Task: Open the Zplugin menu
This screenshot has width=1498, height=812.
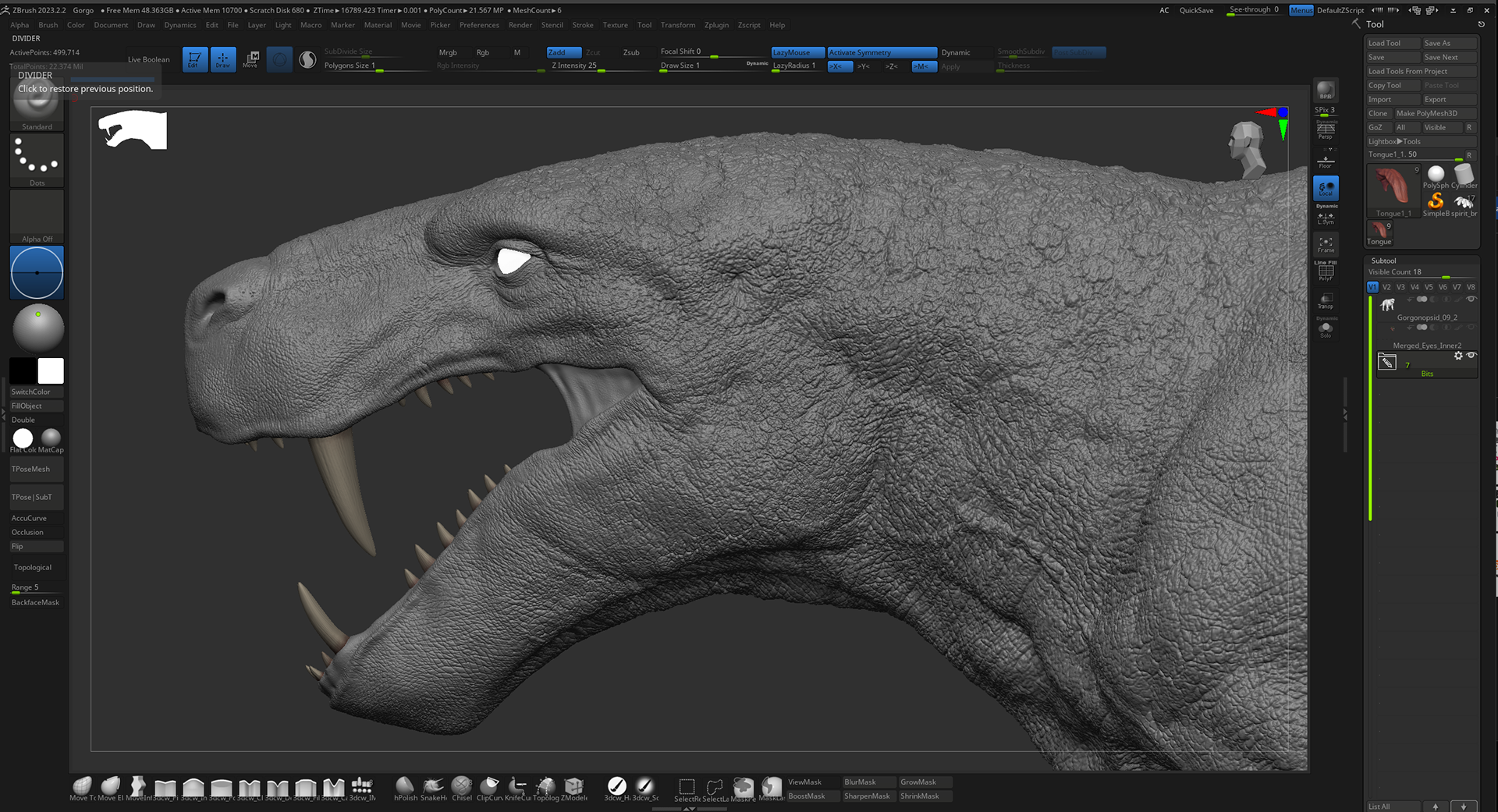Action: 716,25
